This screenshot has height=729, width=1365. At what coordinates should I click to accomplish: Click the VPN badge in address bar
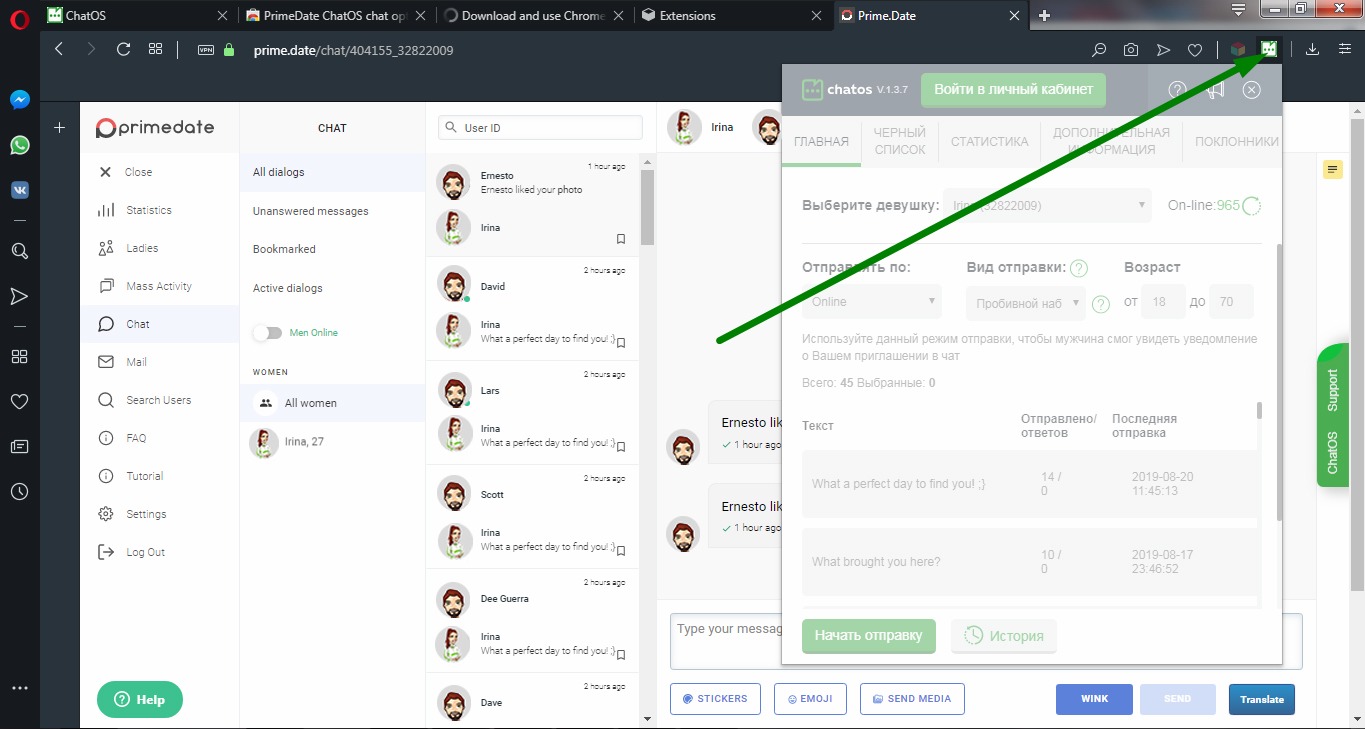206,49
